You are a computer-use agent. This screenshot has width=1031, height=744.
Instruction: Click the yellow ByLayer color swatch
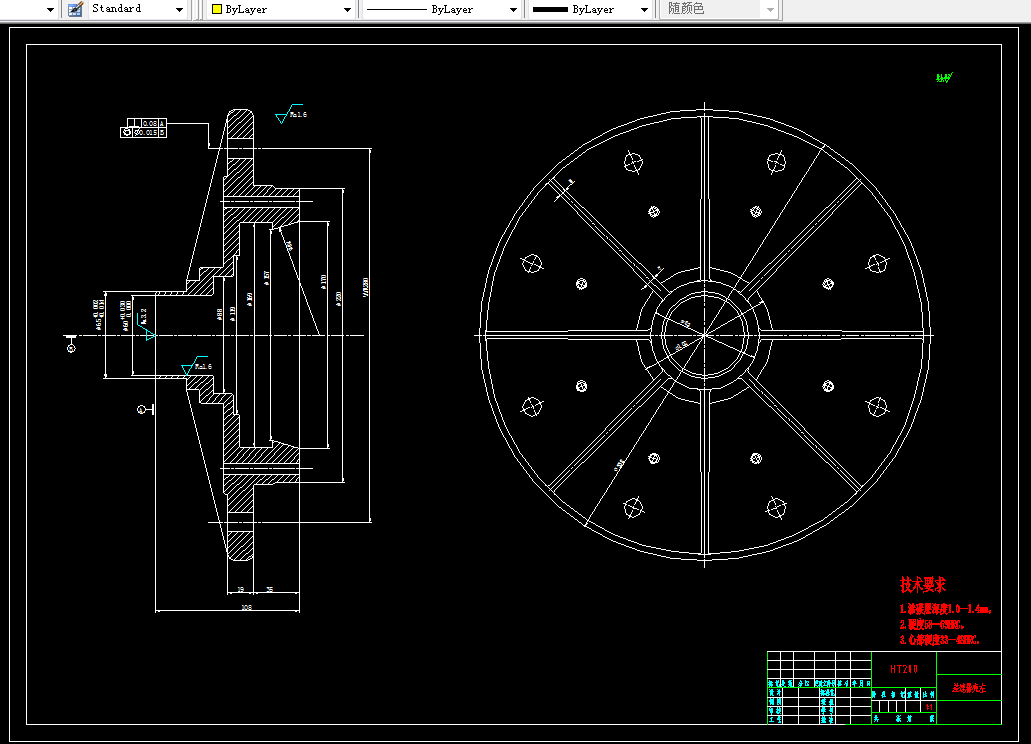coord(216,9)
